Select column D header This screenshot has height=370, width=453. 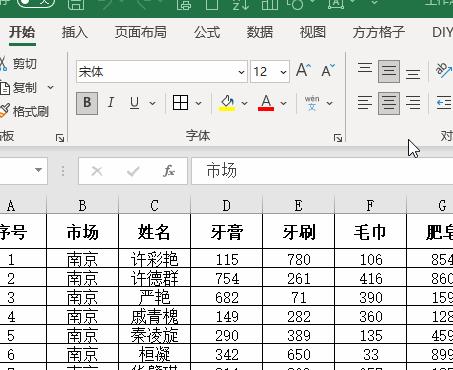pyautogui.click(x=227, y=206)
